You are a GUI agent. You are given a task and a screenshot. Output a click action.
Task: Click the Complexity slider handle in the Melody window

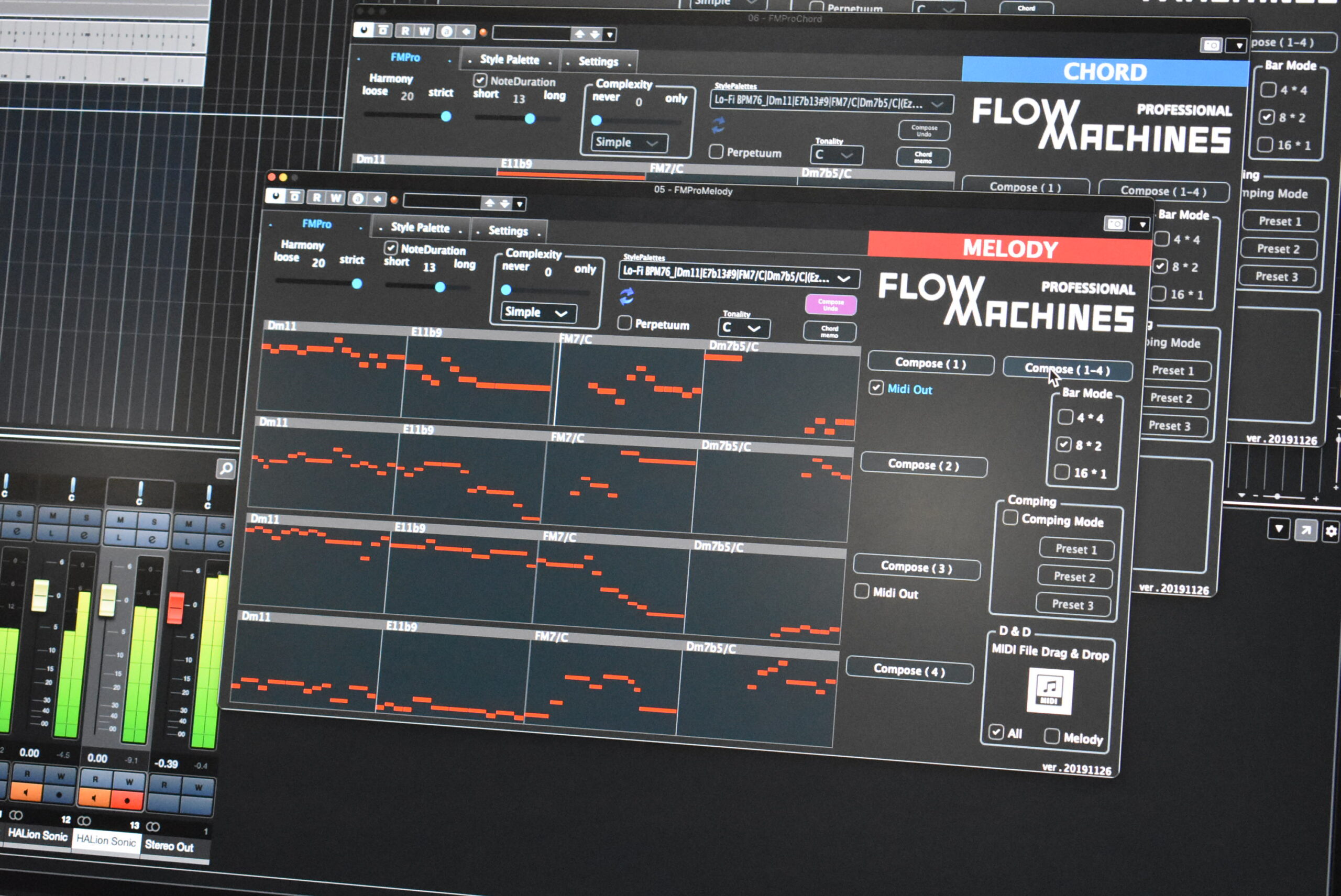pos(506,290)
